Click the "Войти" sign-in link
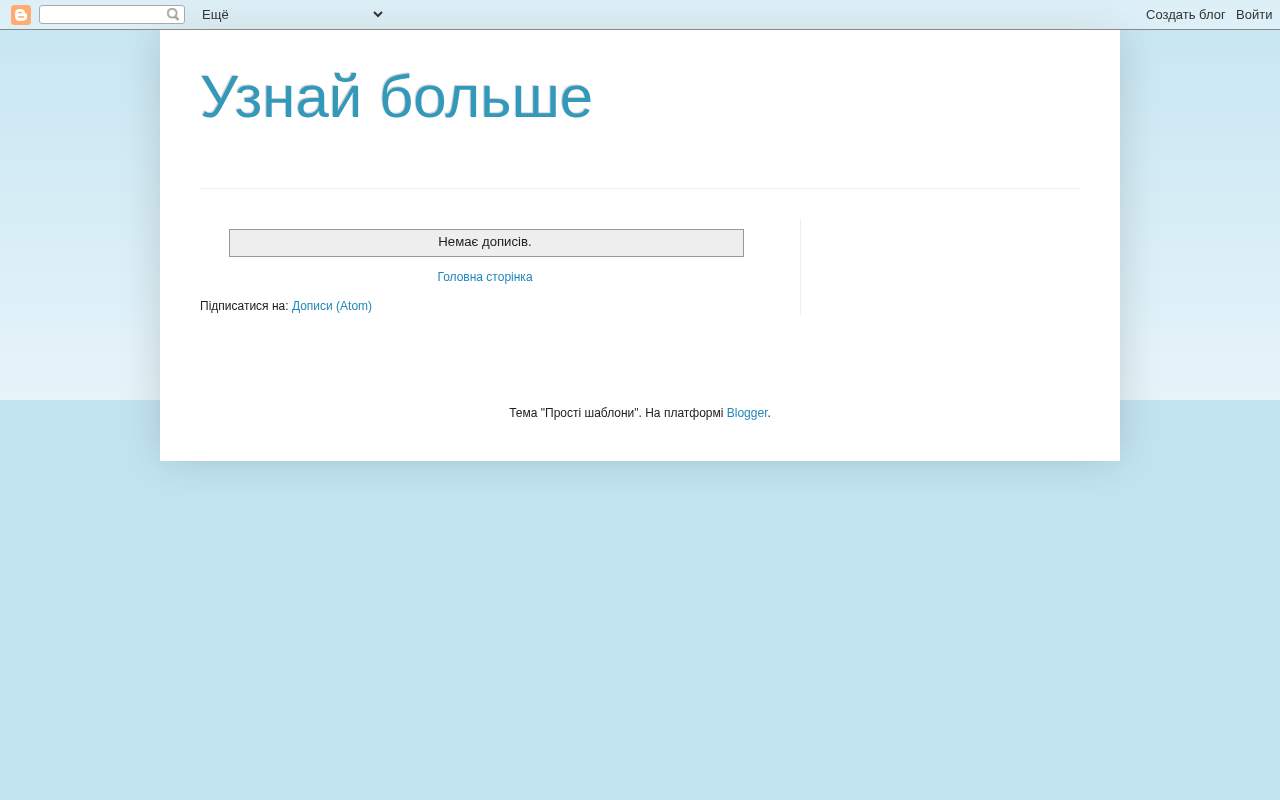This screenshot has height=800, width=1280. [1254, 15]
